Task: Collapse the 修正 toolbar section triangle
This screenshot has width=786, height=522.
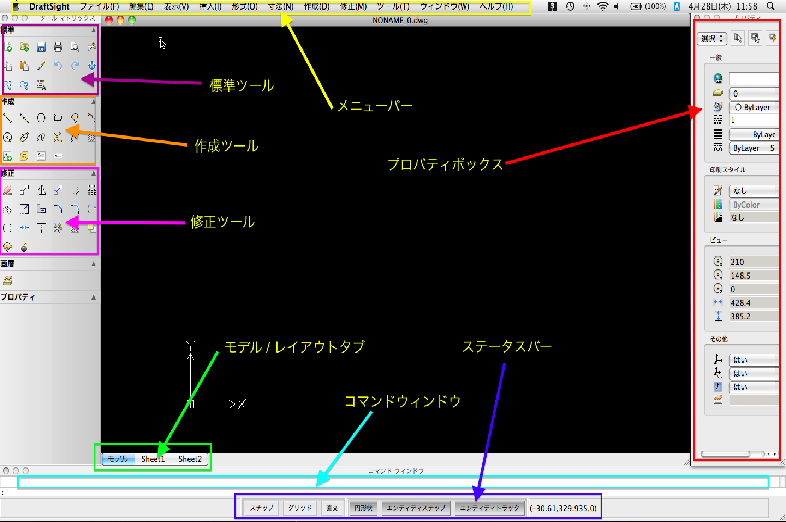Action: pyautogui.click(x=93, y=173)
